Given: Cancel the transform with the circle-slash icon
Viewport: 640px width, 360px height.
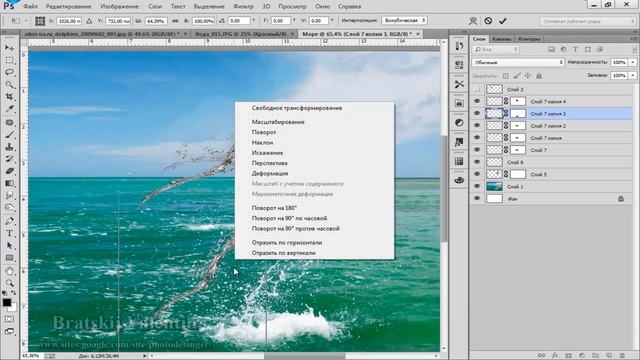Looking at the screenshot, I should pos(488,21).
